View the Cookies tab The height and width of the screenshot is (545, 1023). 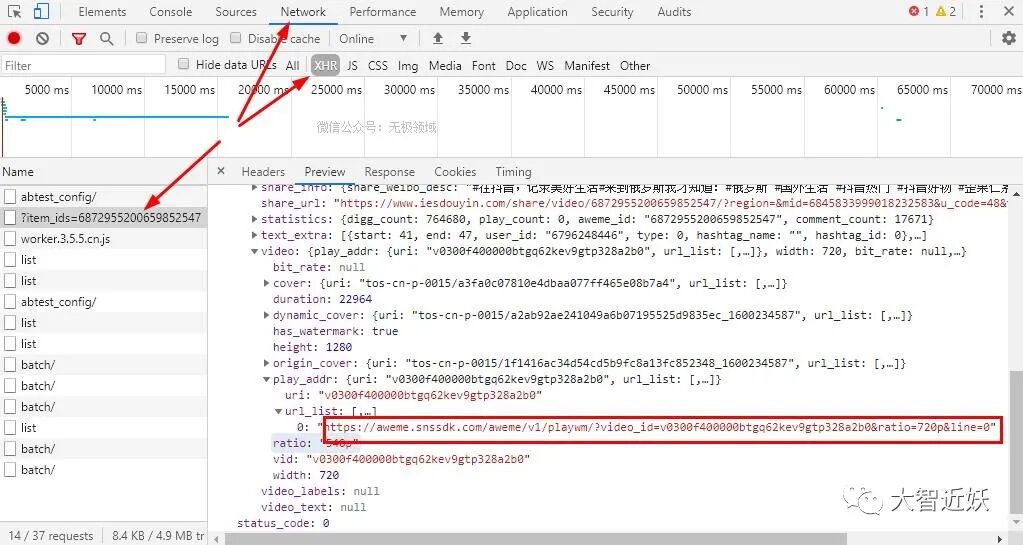pyautogui.click(x=455, y=172)
